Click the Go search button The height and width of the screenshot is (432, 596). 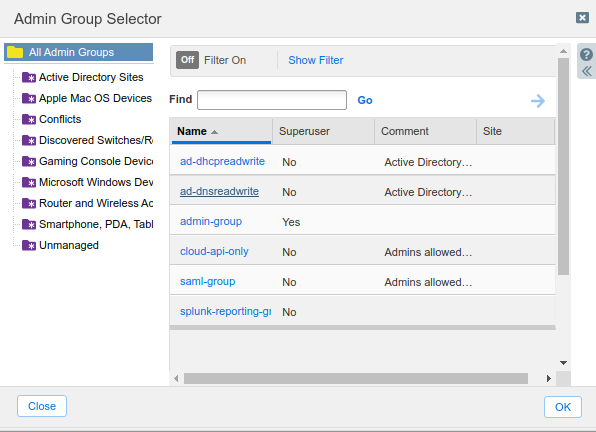pos(365,100)
